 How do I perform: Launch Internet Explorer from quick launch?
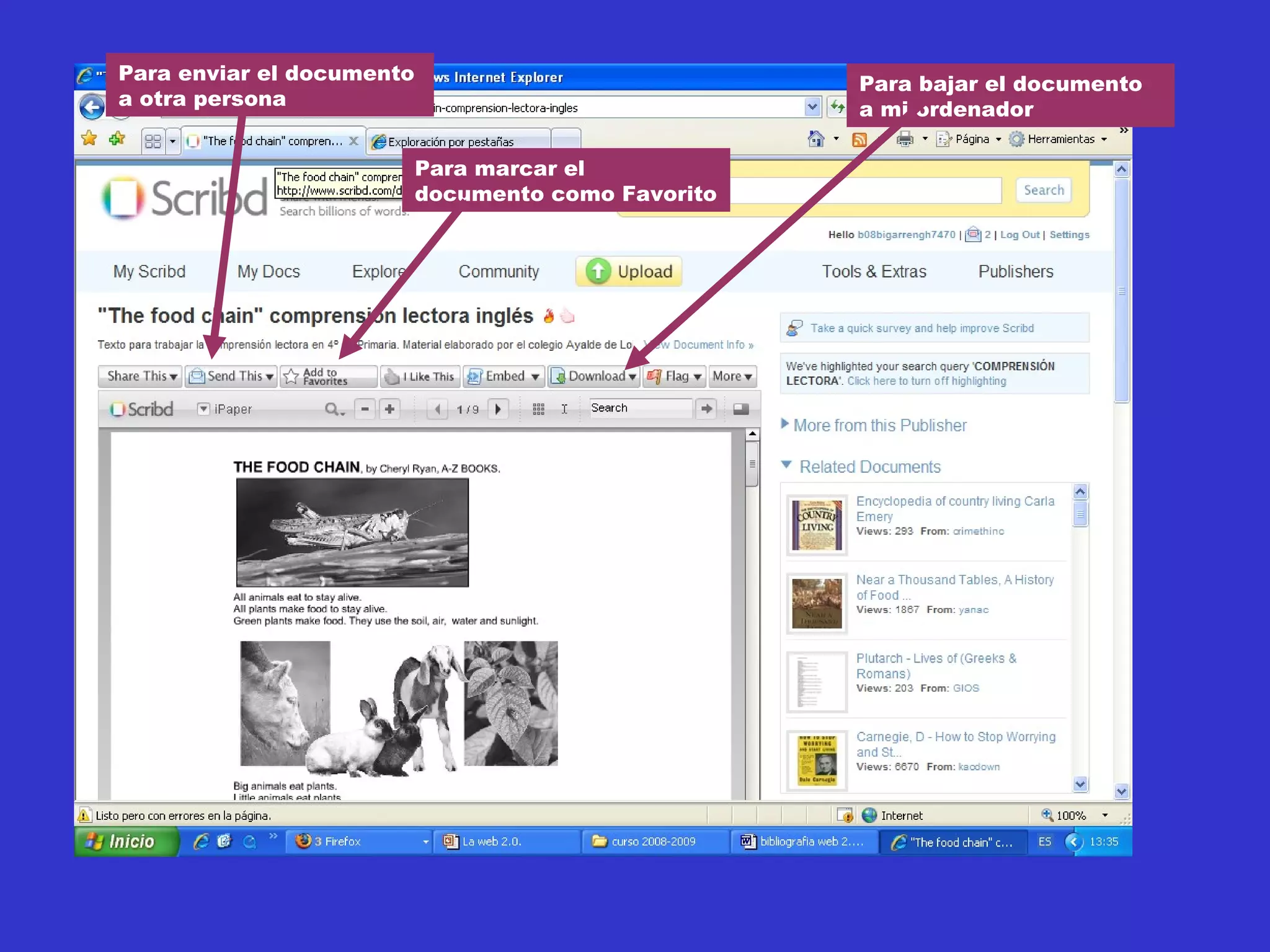(x=202, y=841)
